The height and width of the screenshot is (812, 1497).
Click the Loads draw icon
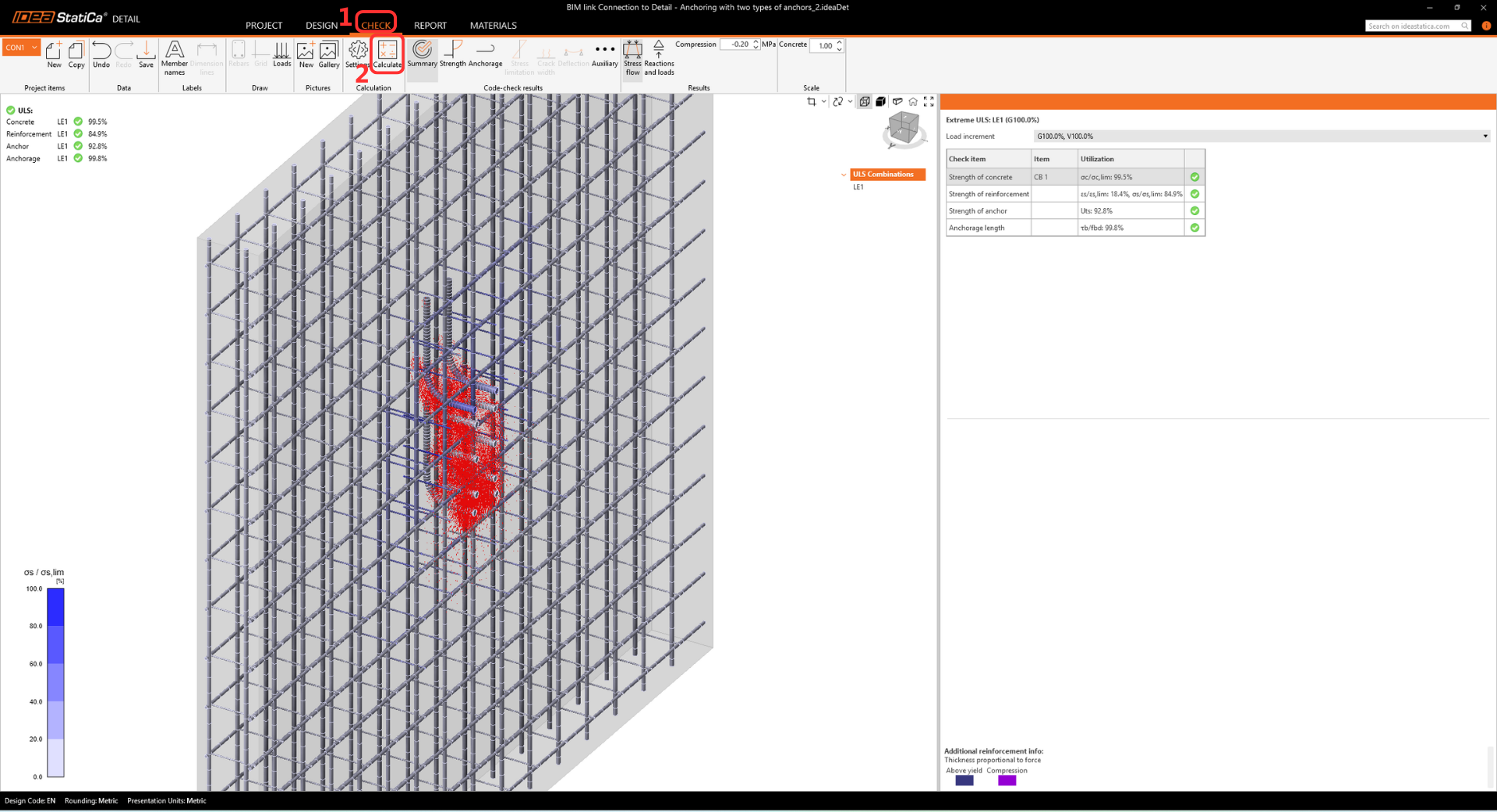281,54
